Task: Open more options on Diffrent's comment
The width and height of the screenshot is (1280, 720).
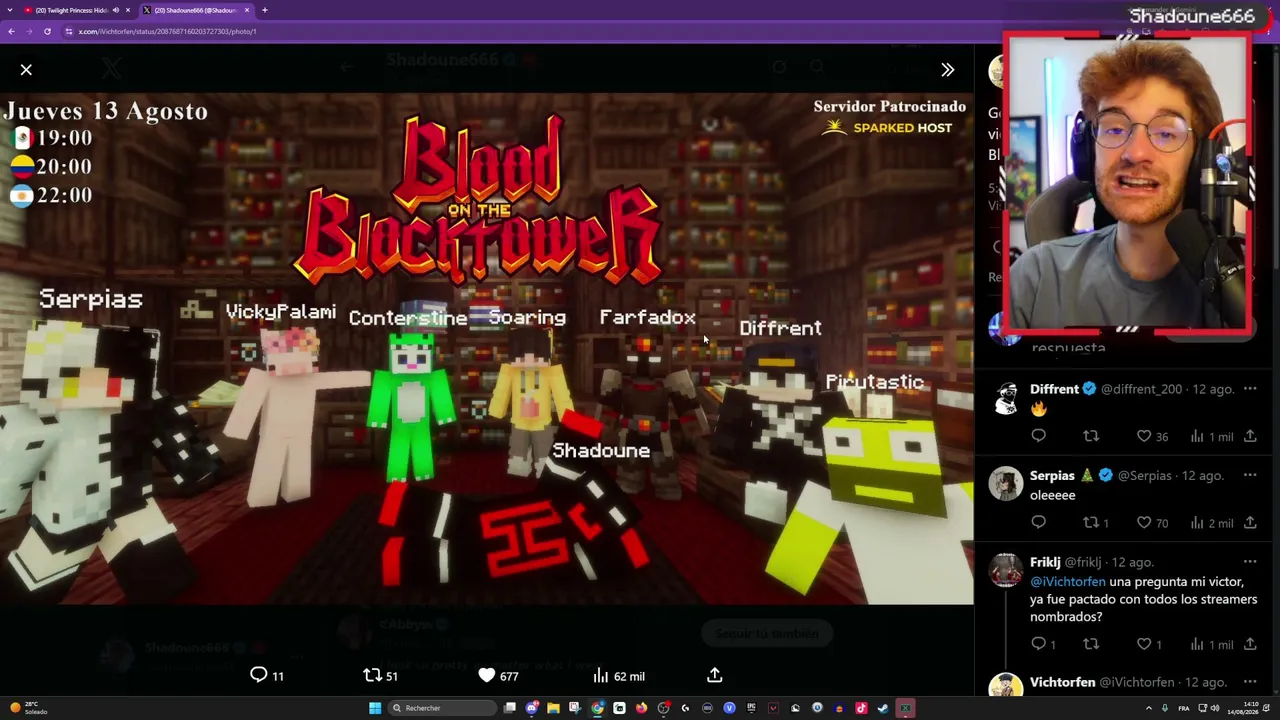Action: [x=1250, y=389]
